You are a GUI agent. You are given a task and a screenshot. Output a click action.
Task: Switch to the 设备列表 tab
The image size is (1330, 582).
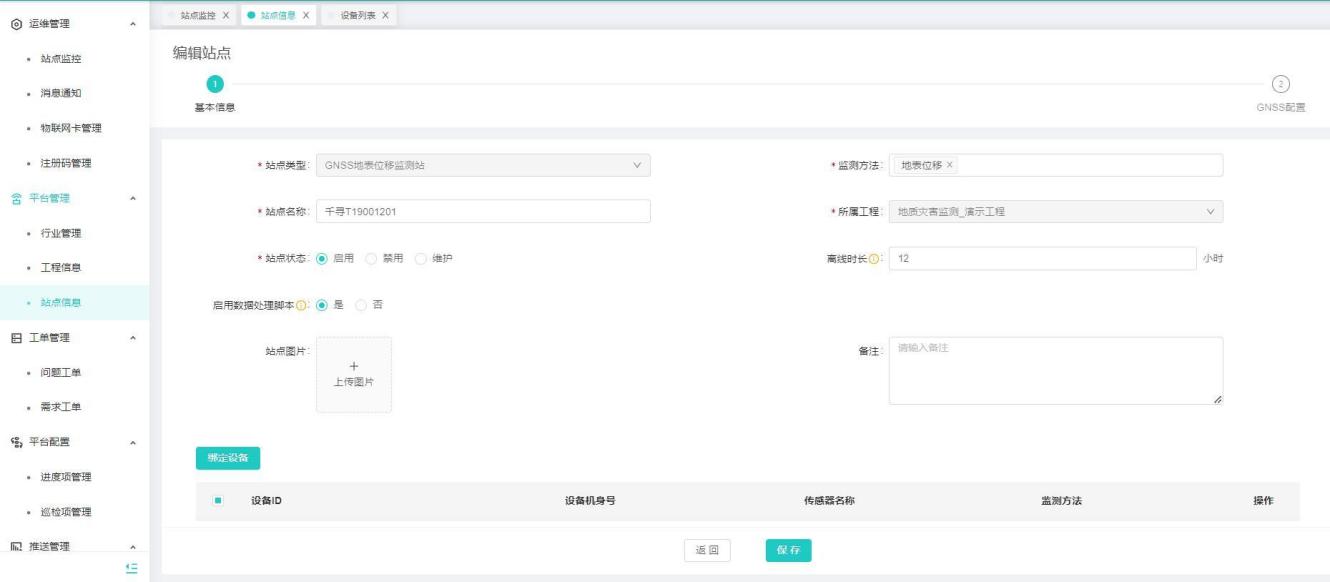[357, 15]
